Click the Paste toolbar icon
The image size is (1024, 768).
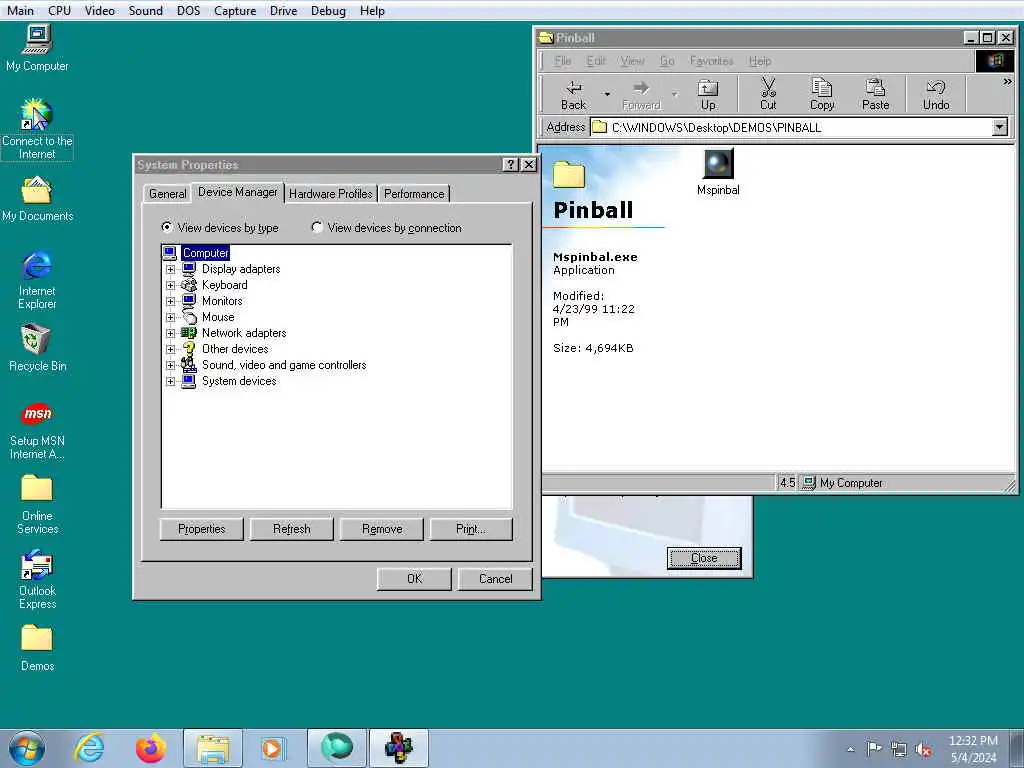click(875, 95)
